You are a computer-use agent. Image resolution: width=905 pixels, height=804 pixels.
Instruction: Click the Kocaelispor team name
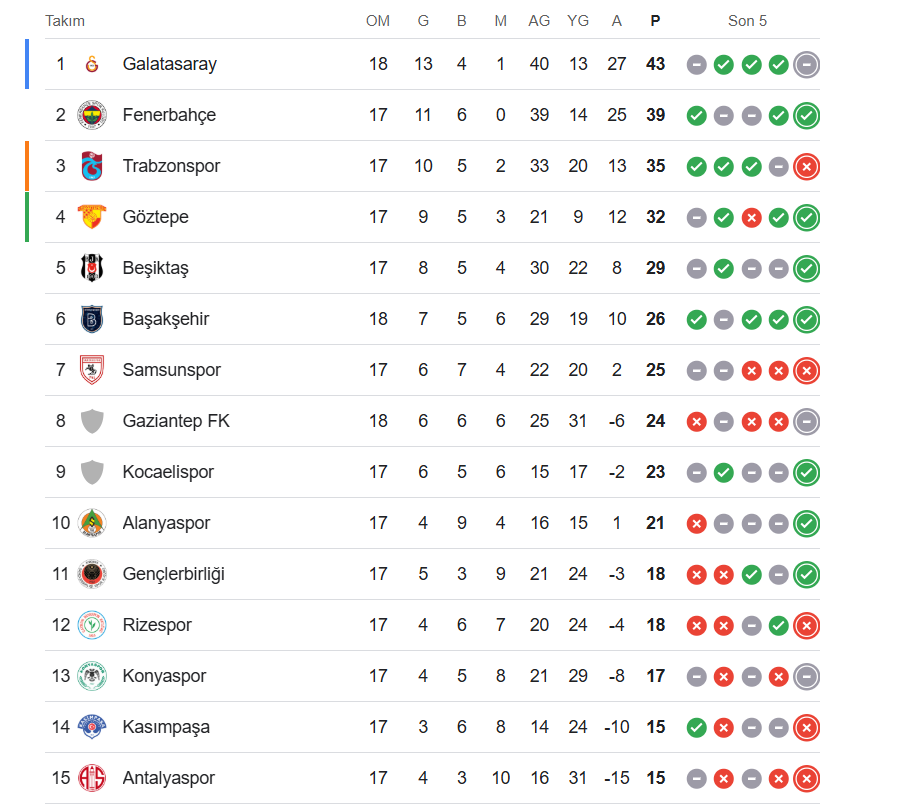pos(168,472)
